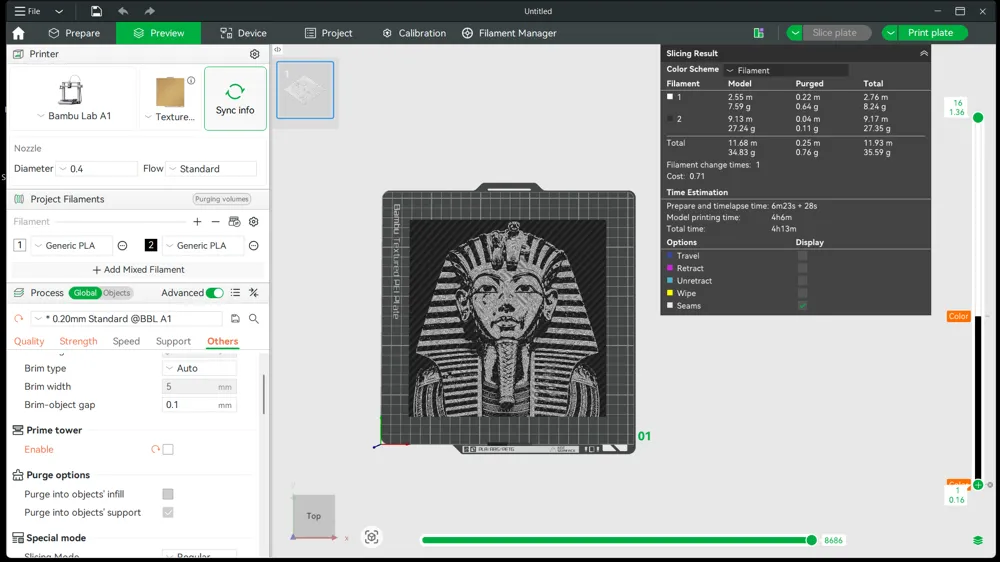Select the Speed settings tab
Image resolution: width=1000 pixels, height=562 pixels.
126,341
